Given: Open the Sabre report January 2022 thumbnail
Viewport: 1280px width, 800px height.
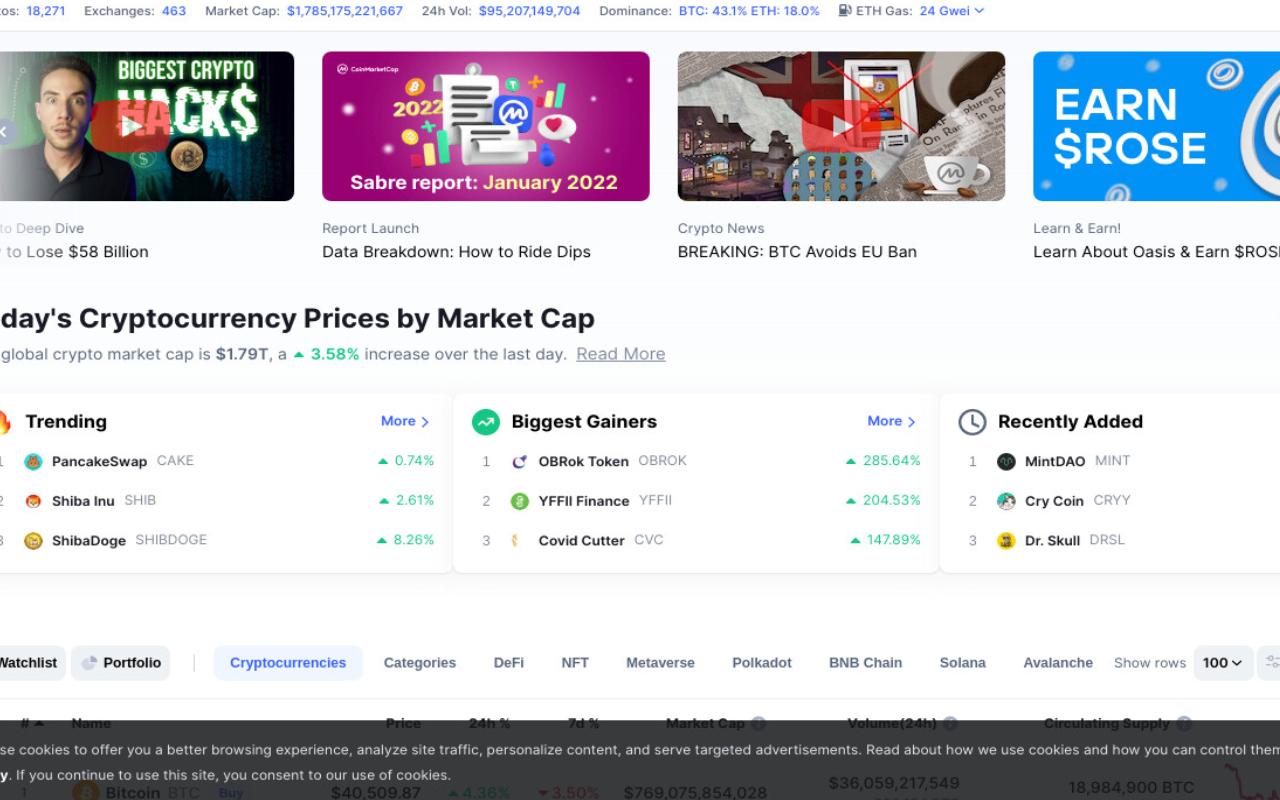Looking at the screenshot, I should click(x=486, y=126).
